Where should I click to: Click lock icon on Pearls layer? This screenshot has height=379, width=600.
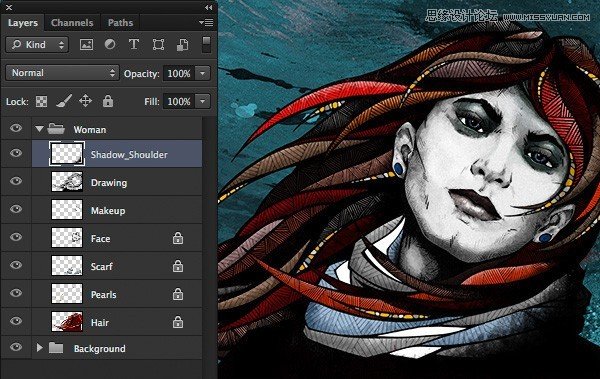(178, 294)
